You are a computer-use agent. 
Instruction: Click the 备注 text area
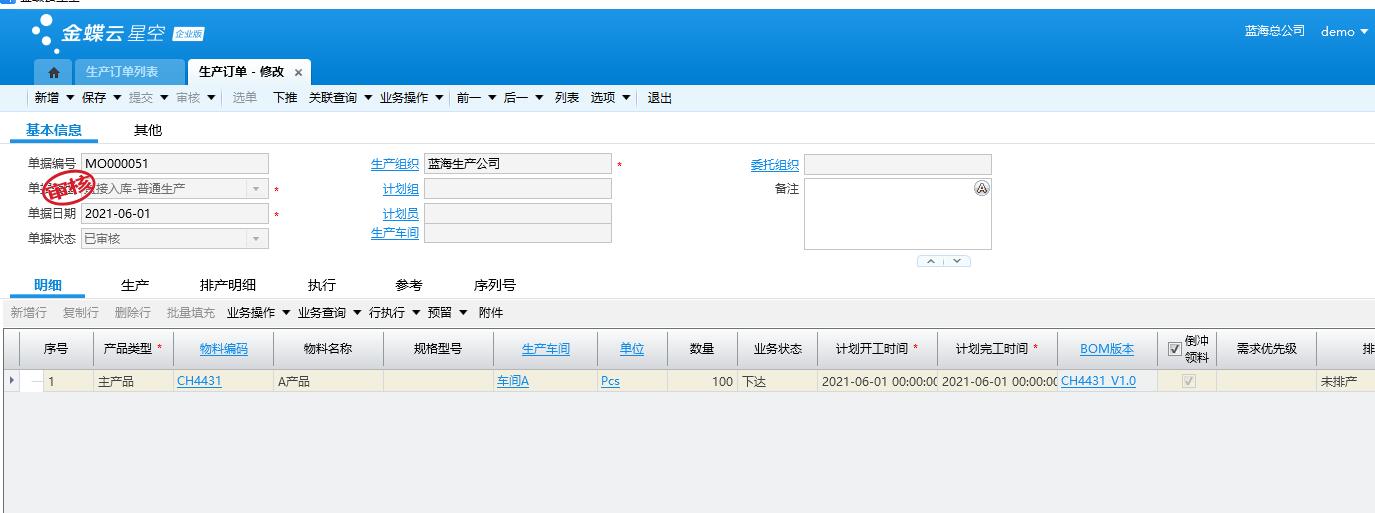tap(898, 214)
